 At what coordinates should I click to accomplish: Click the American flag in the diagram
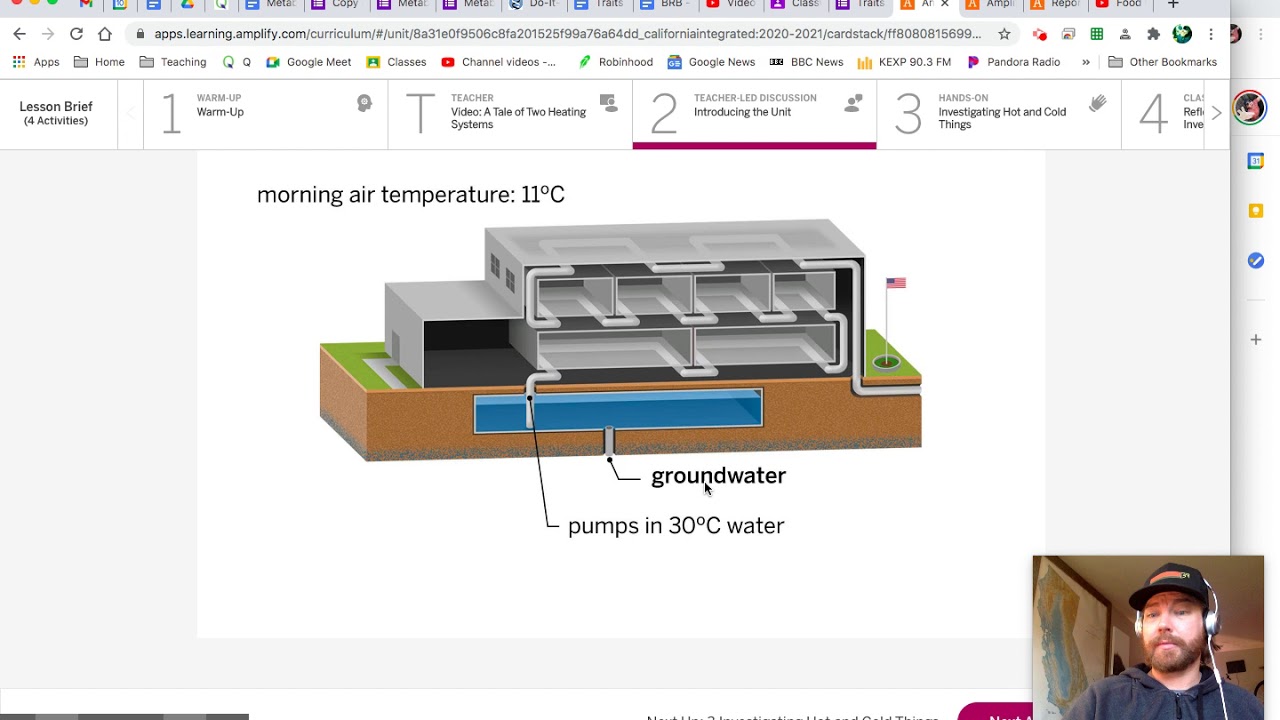[896, 283]
